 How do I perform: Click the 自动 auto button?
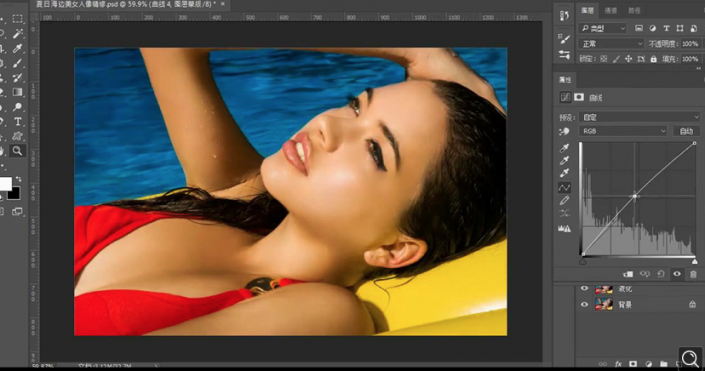point(686,131)
